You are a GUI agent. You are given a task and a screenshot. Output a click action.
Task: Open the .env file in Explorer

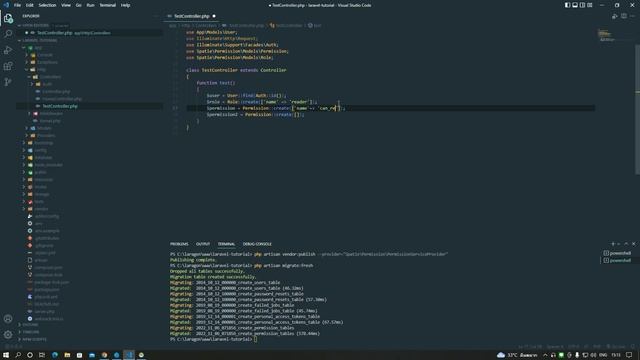38,224
